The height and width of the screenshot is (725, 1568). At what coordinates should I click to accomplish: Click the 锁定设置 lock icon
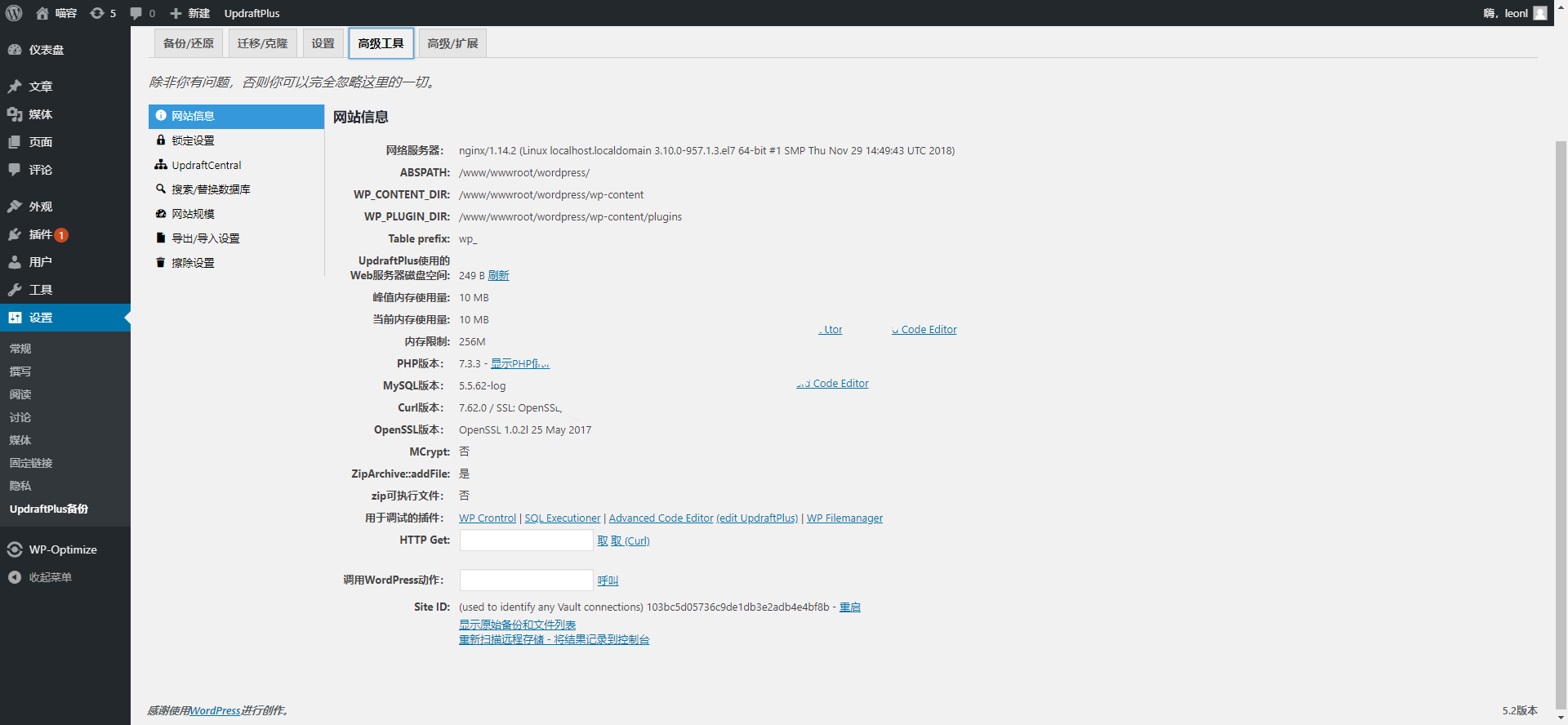tap(161, 140)
